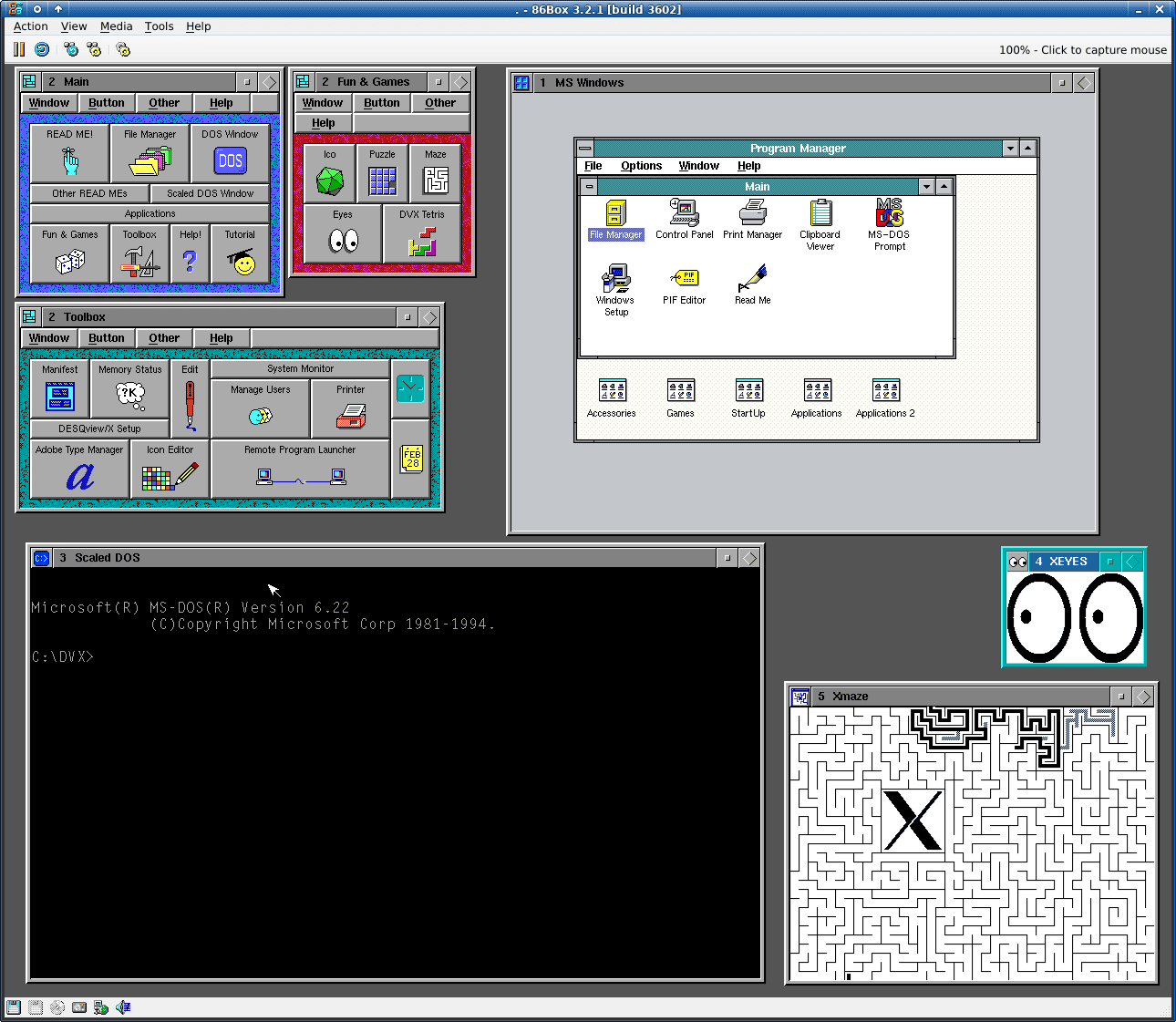Open Adobe Type Manager icon
The height and width of the screenshot is (1022, 1176).
(x=79, y=469)
